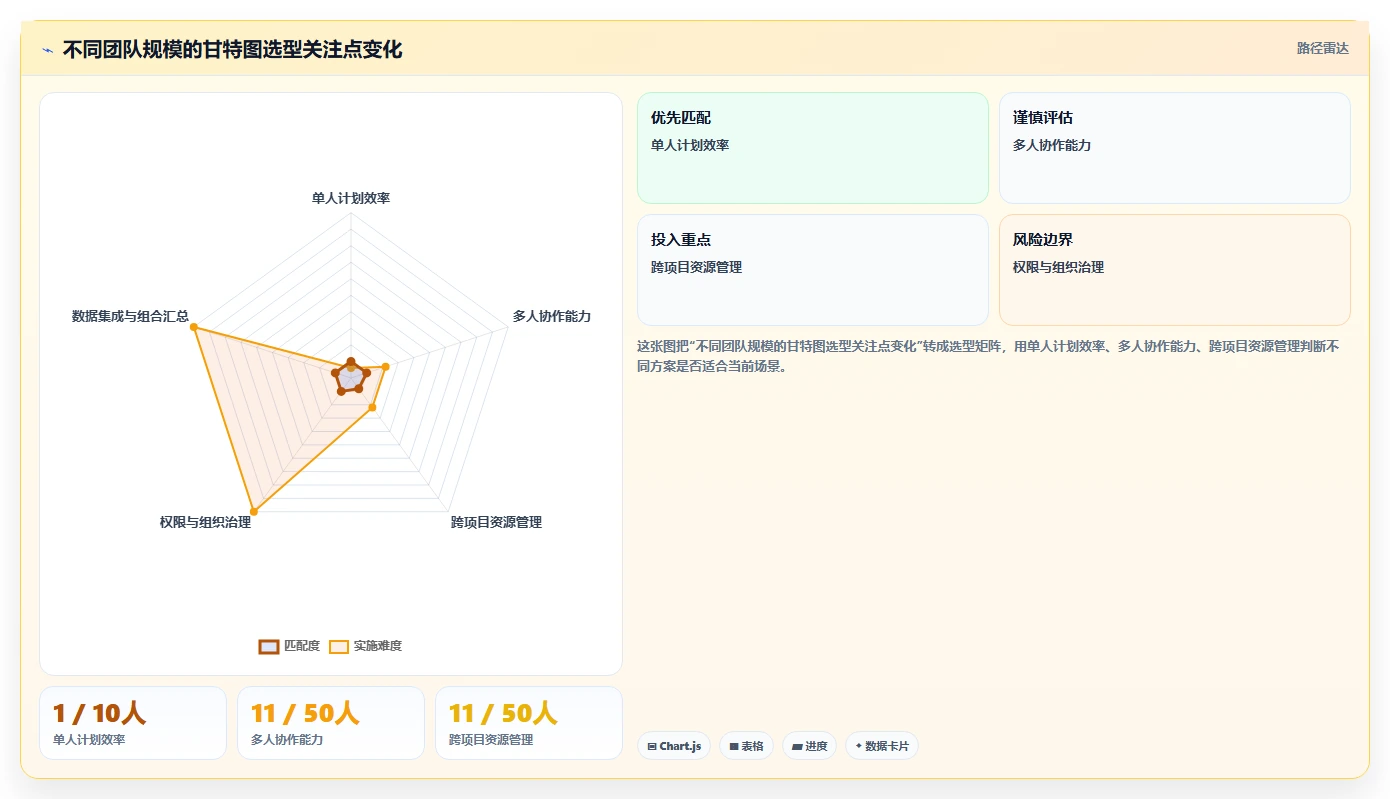
Task: Click the orange data point at 数据集成与组合汇总
Action: coord(194,327)
